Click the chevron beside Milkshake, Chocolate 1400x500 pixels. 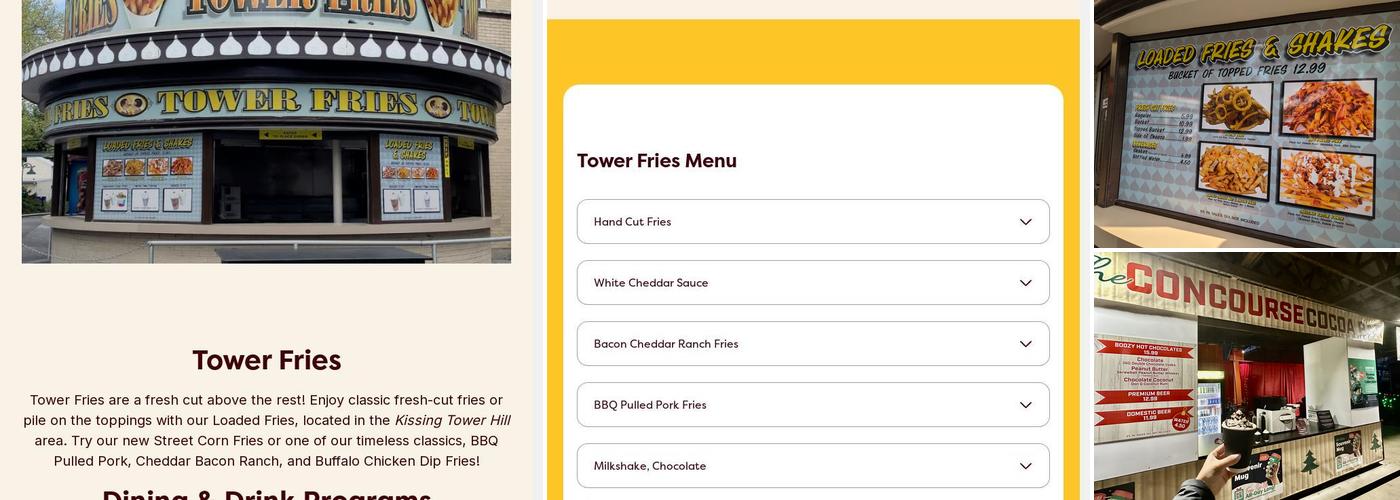coord(1025,466)
